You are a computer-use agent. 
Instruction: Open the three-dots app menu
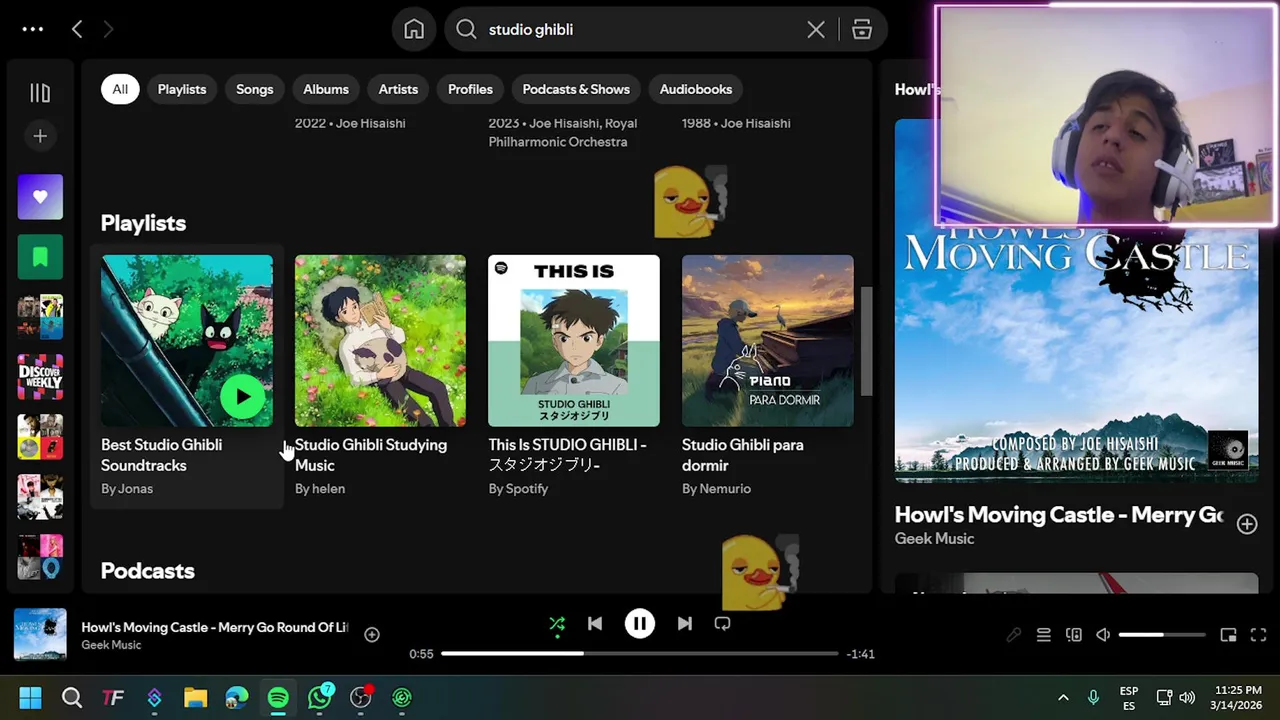(33, 29)
